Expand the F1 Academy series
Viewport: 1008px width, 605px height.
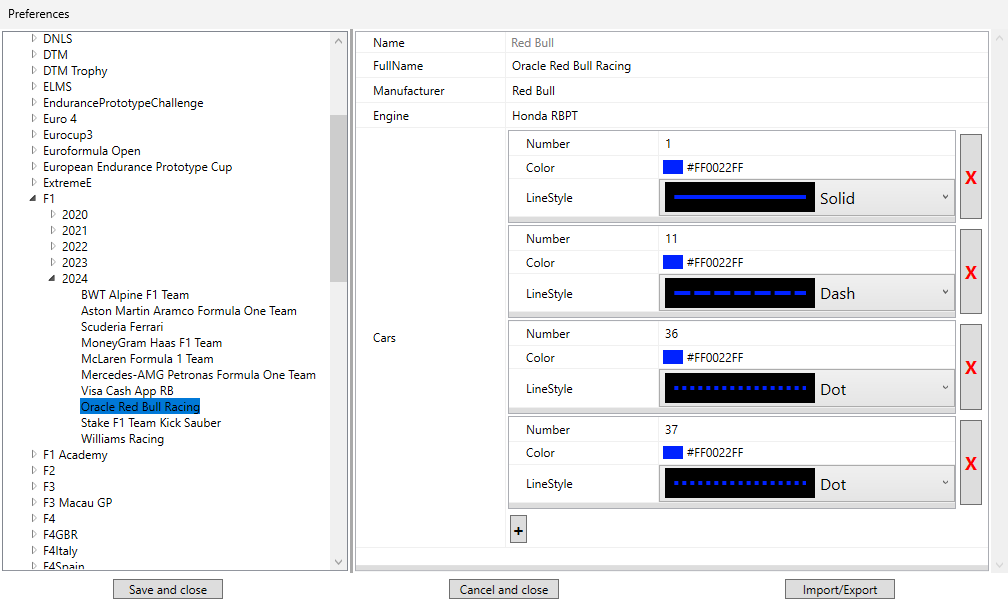click(x=34, y=455)
